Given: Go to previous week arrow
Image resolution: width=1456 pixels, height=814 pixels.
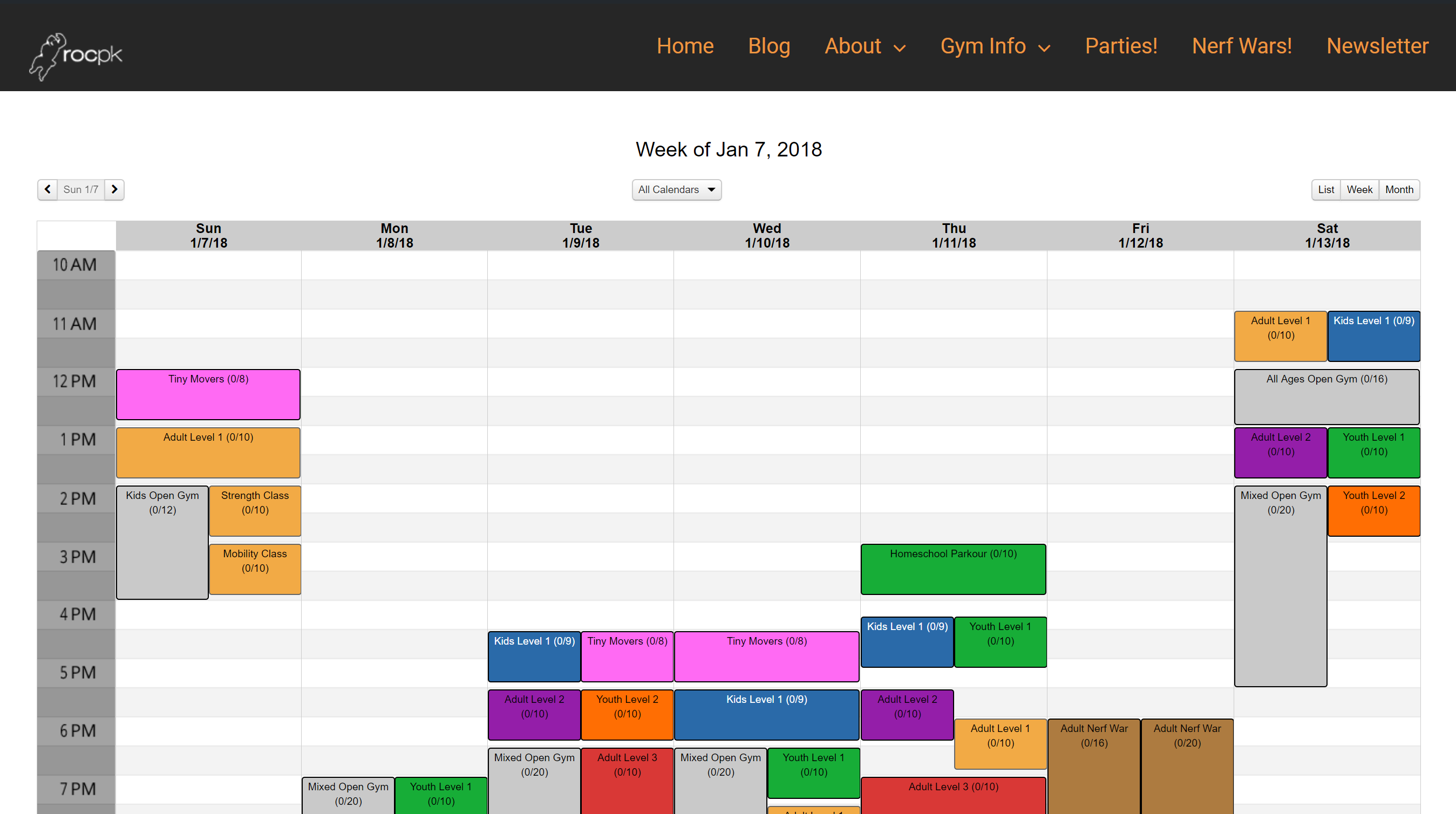Looking at the screenshot, I should click(47, 189).
